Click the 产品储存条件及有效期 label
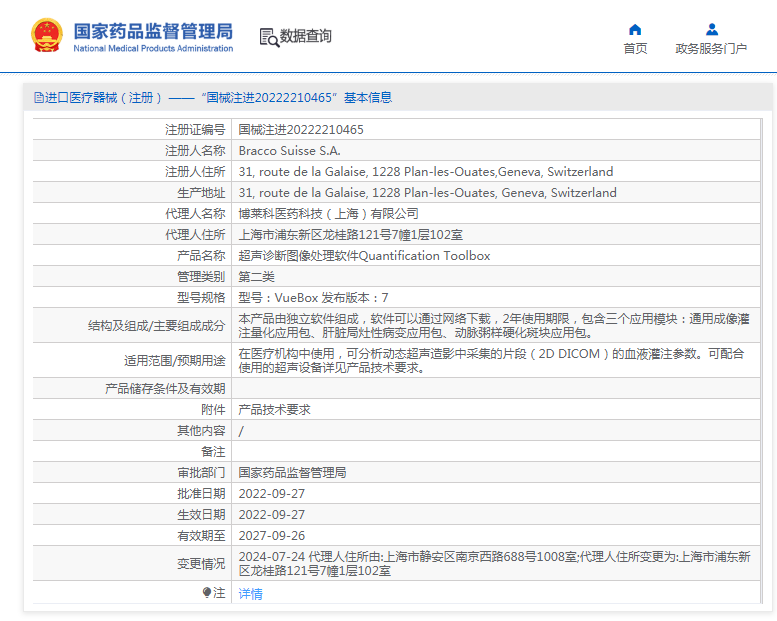The height and width of the screenshot is (621, 777). pyautogui.click(x=165, y=389)
